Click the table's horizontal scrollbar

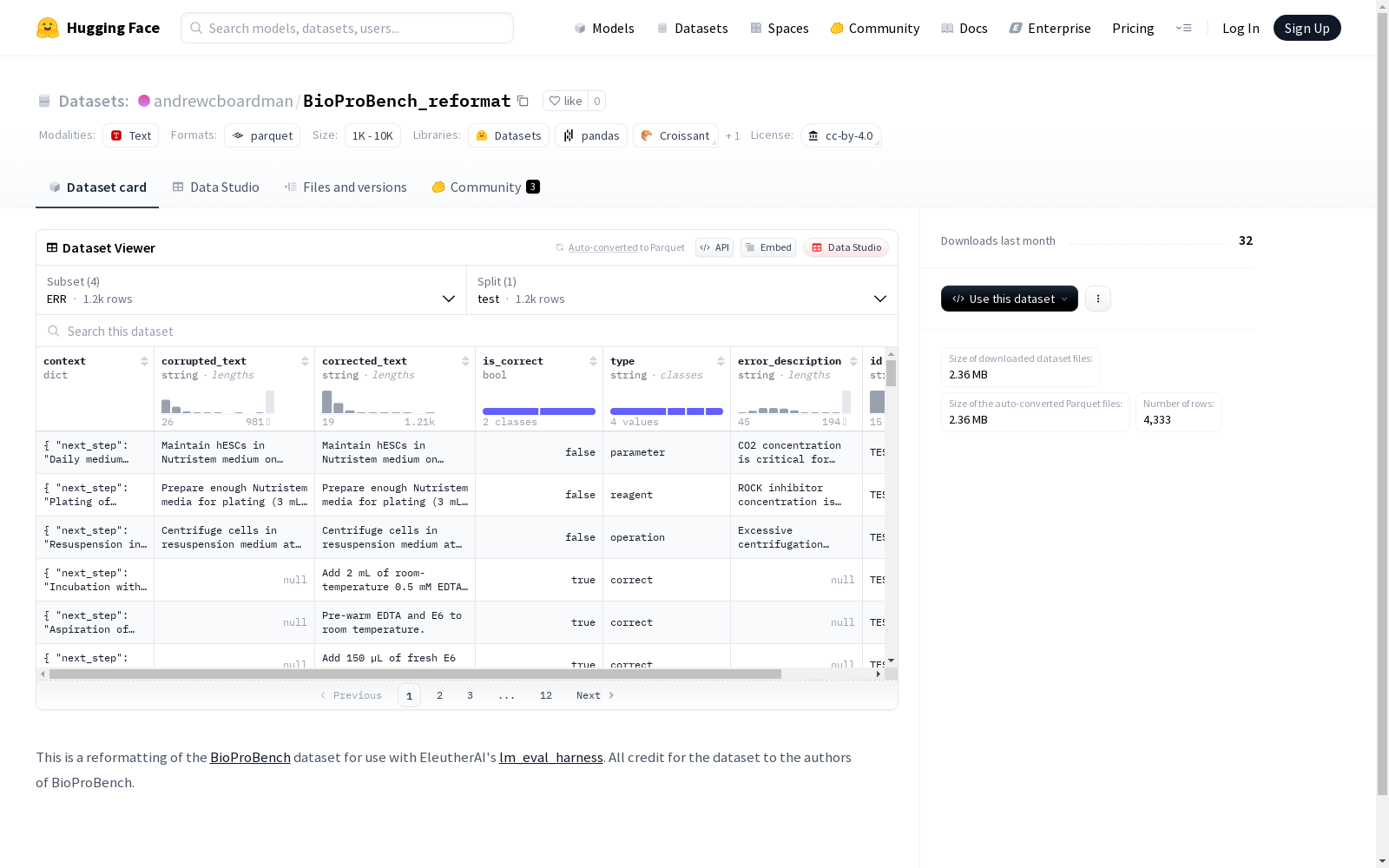click(x=415, y=674)
